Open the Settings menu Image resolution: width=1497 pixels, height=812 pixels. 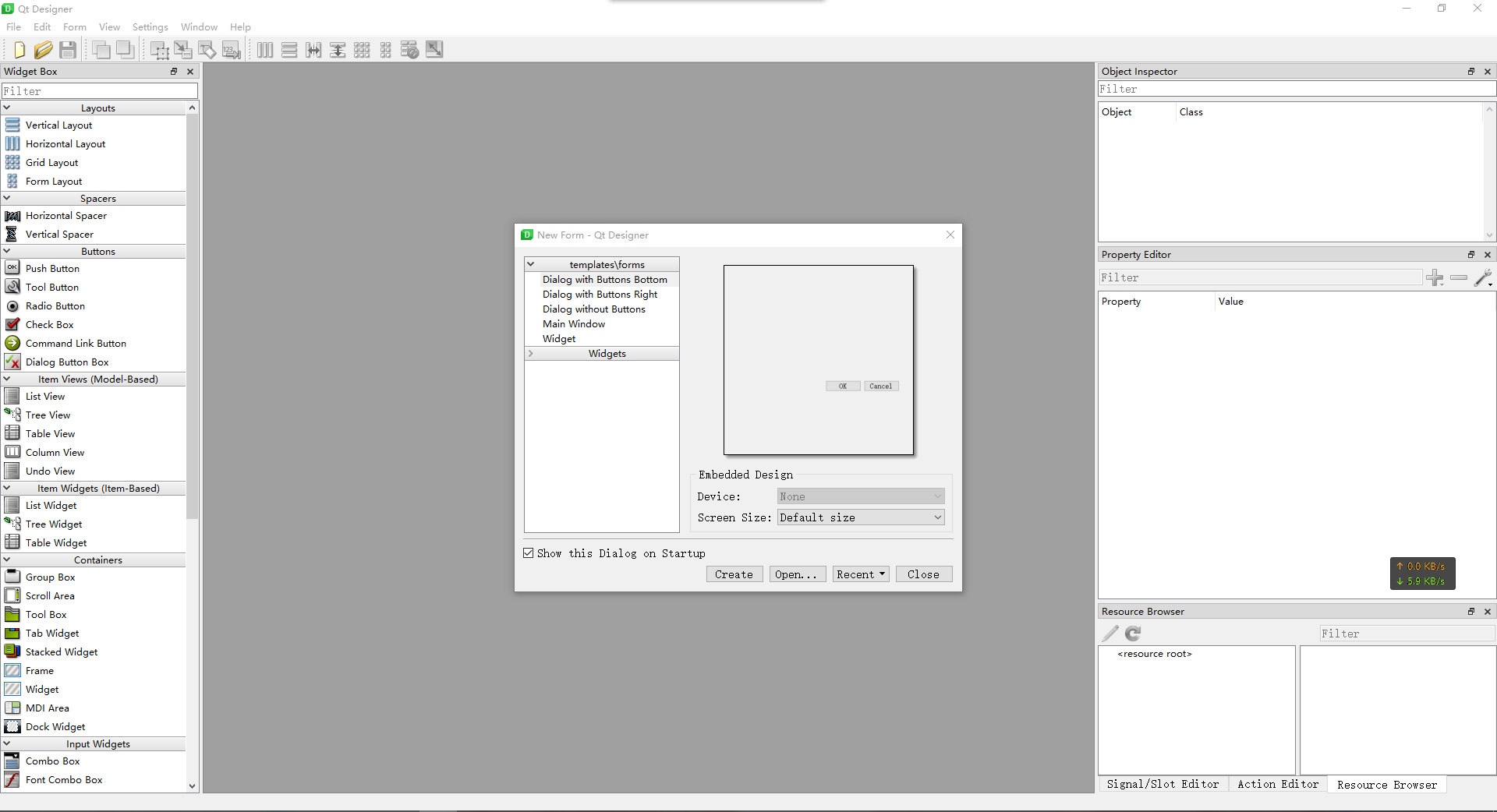pyautogui.click(x=150, y=26)
